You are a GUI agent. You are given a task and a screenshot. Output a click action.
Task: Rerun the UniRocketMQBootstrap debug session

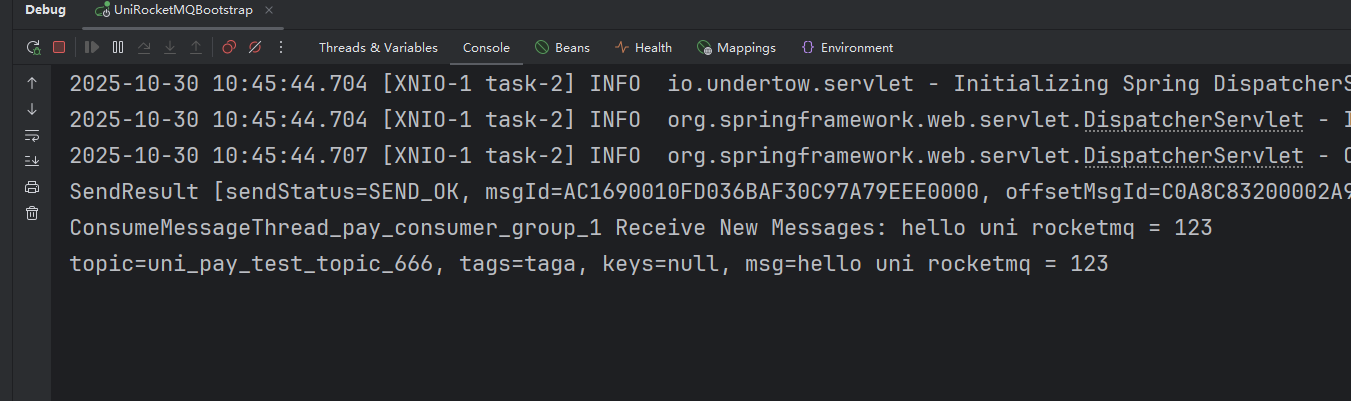click(34, 47)
